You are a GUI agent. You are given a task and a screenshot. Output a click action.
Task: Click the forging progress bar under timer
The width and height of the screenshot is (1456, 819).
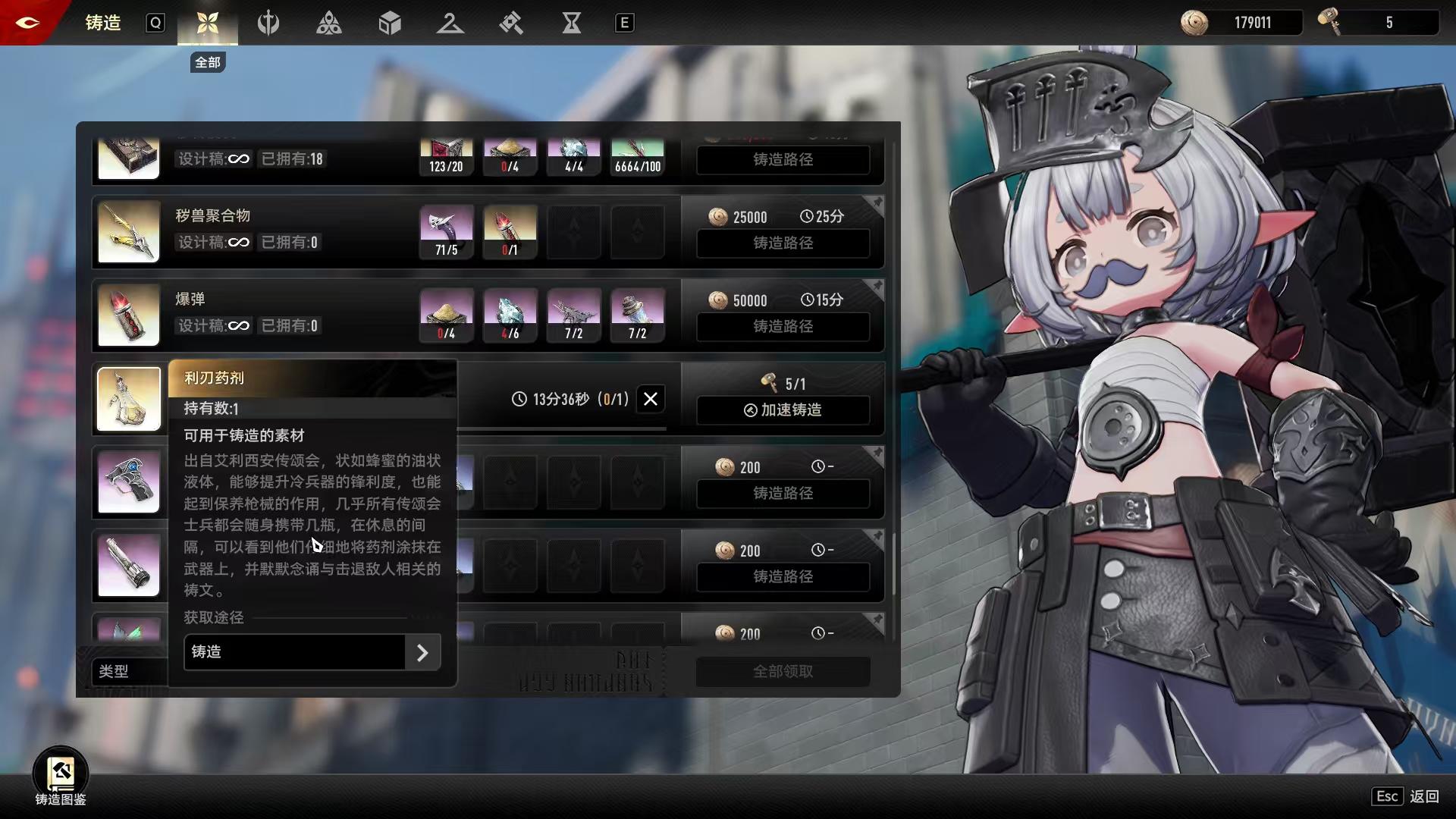point(561,428)
